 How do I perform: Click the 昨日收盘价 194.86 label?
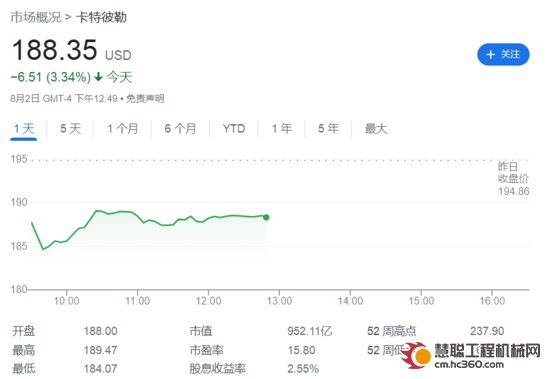pos(513,179)
